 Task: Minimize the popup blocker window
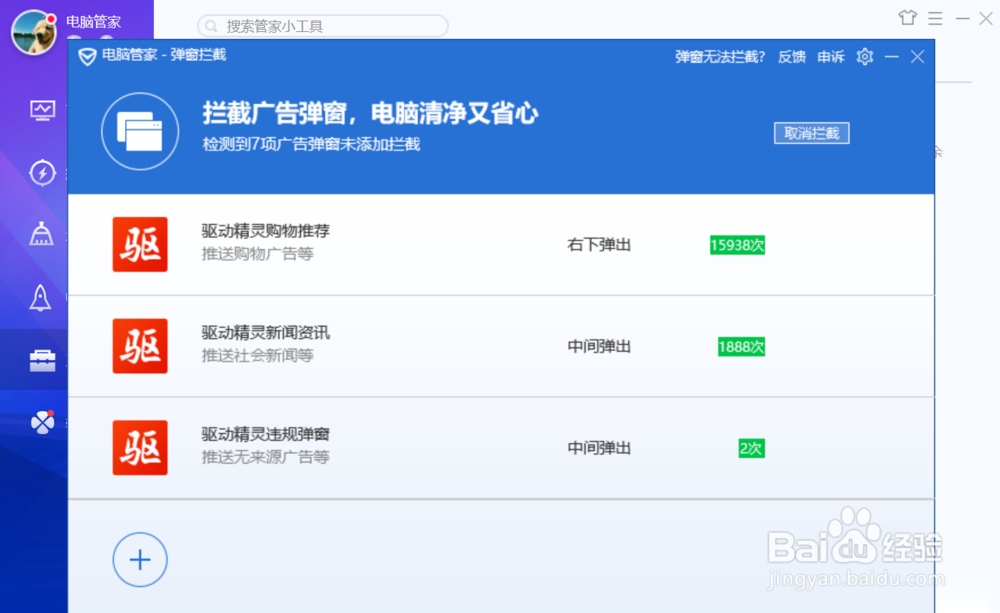click(892, 57)
